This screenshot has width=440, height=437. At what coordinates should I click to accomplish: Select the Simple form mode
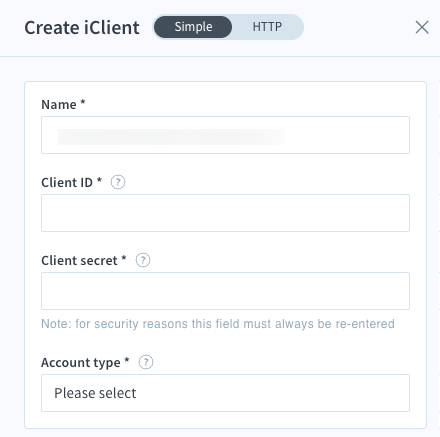point(193,27)
